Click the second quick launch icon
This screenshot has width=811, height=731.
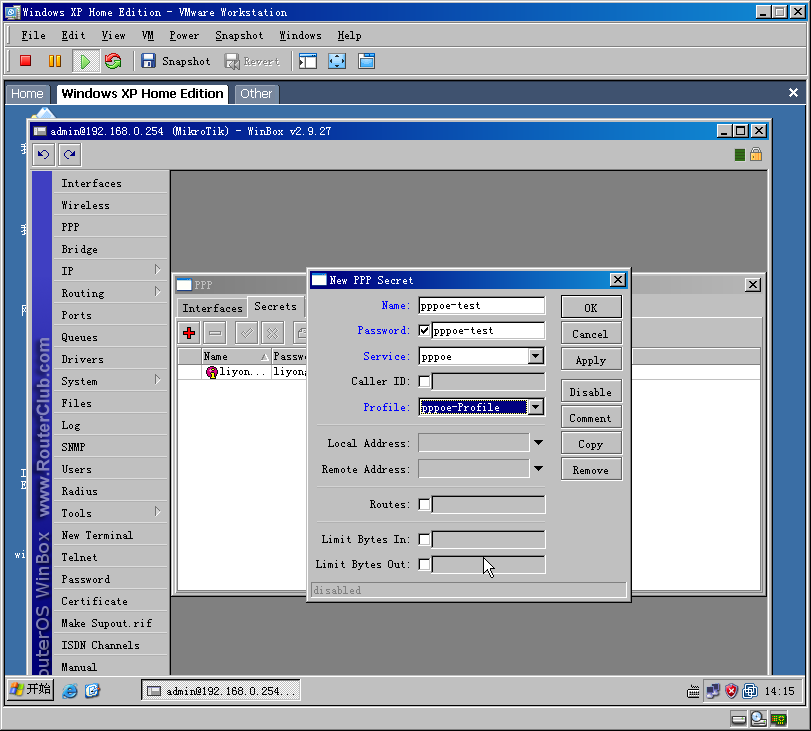coord(92,691)
